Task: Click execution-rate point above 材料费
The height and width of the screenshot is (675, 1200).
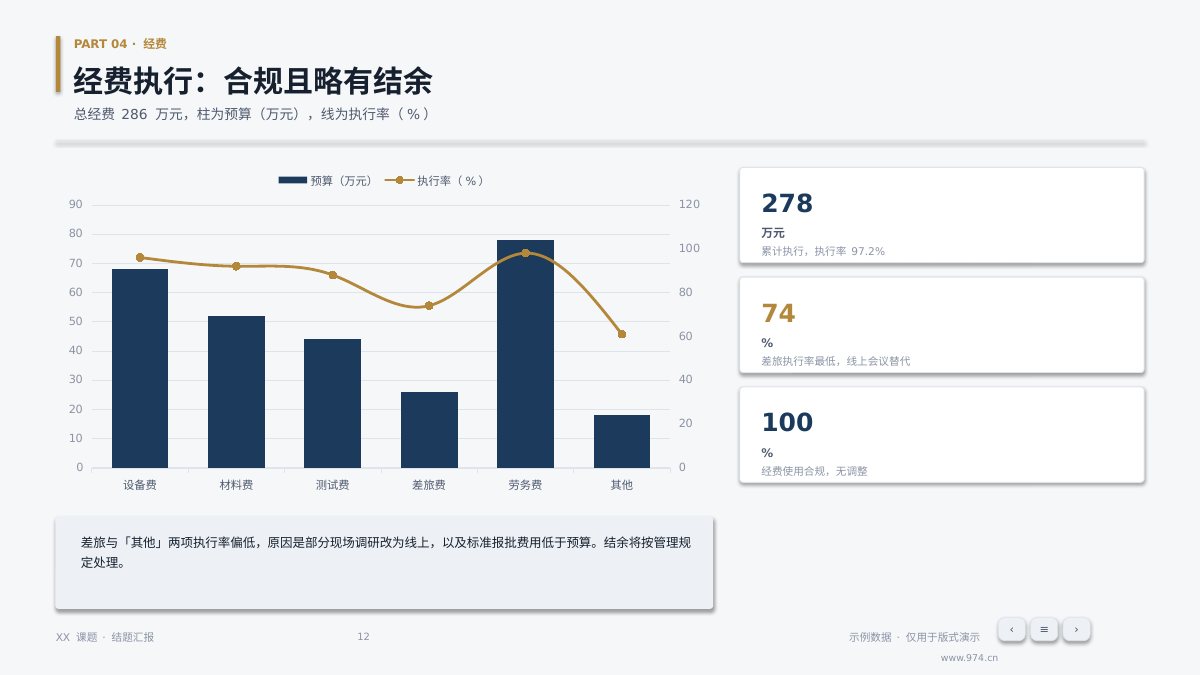Action: coord(236,266)
